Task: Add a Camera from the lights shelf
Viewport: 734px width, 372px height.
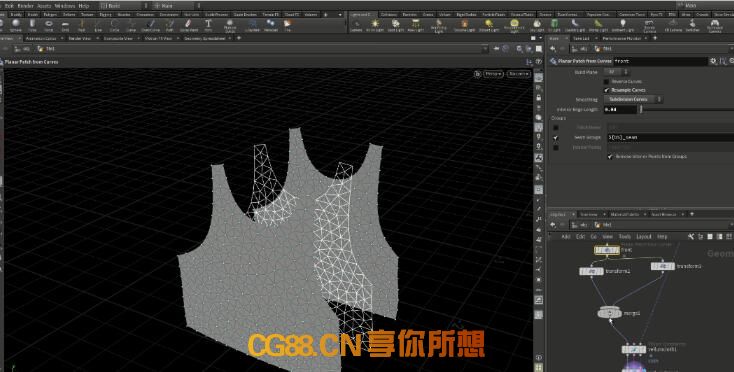Action: 356,25
